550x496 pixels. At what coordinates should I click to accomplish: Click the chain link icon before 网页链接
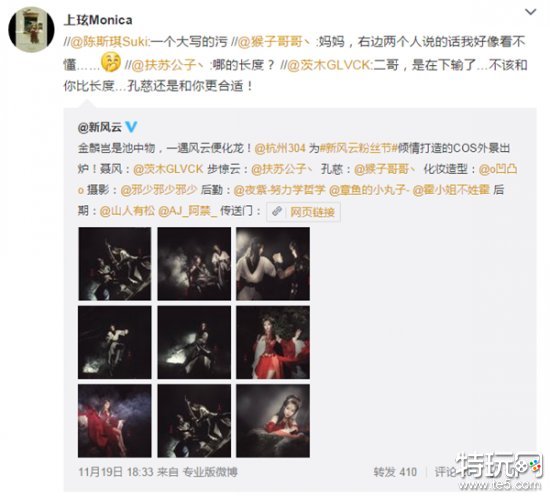[x=277, y=211]
